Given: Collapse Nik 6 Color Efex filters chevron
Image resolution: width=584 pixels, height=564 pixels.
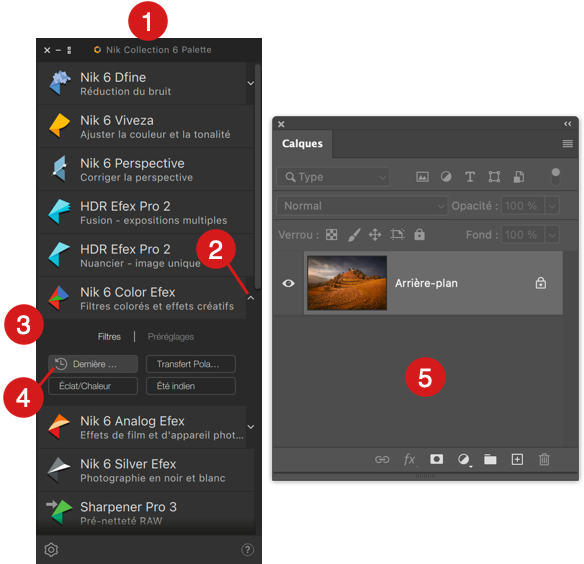Looking at the screenshot, I should (x=251, y=298).
